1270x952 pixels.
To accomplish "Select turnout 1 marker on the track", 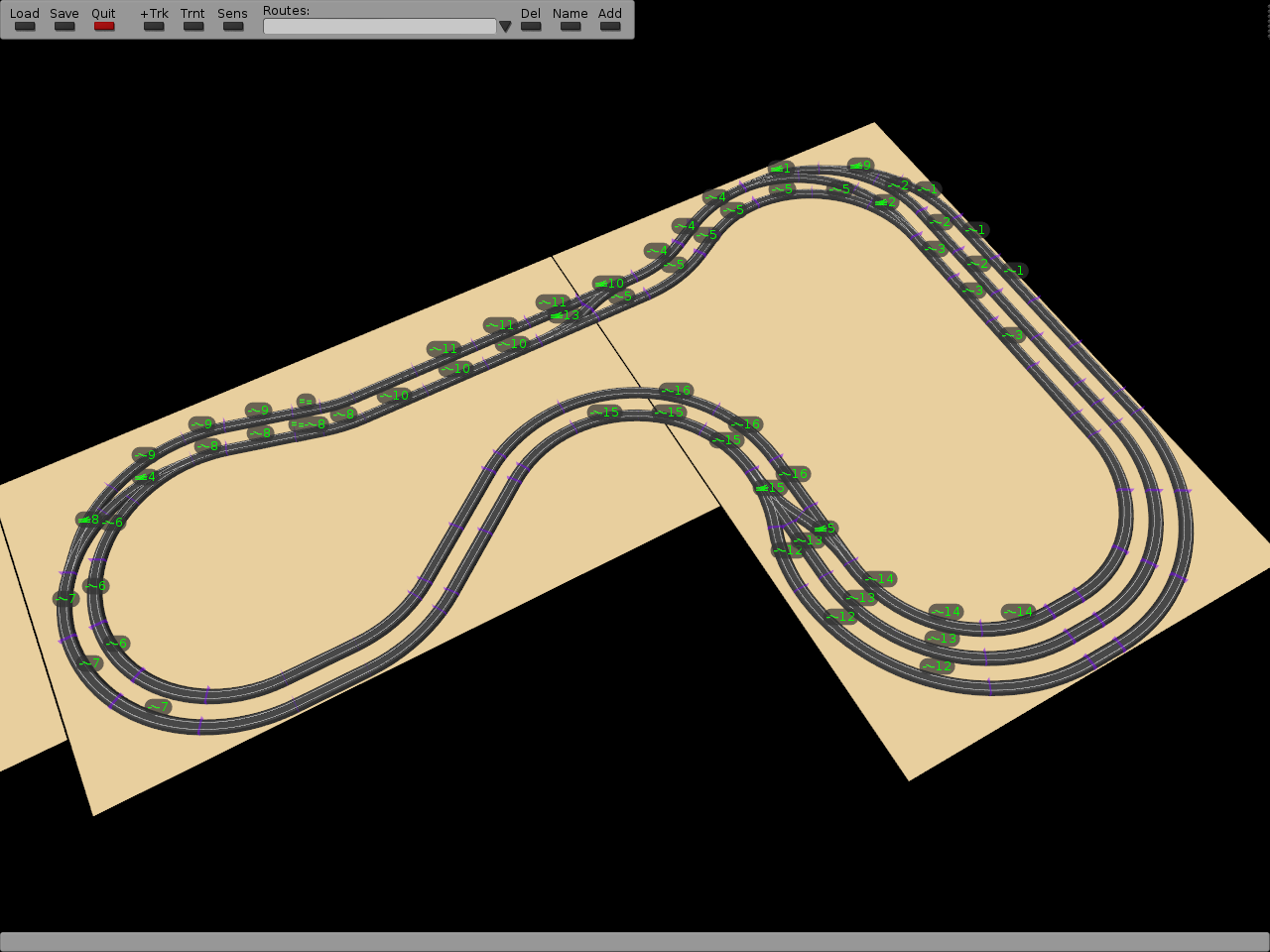I will tap(781, 169).
